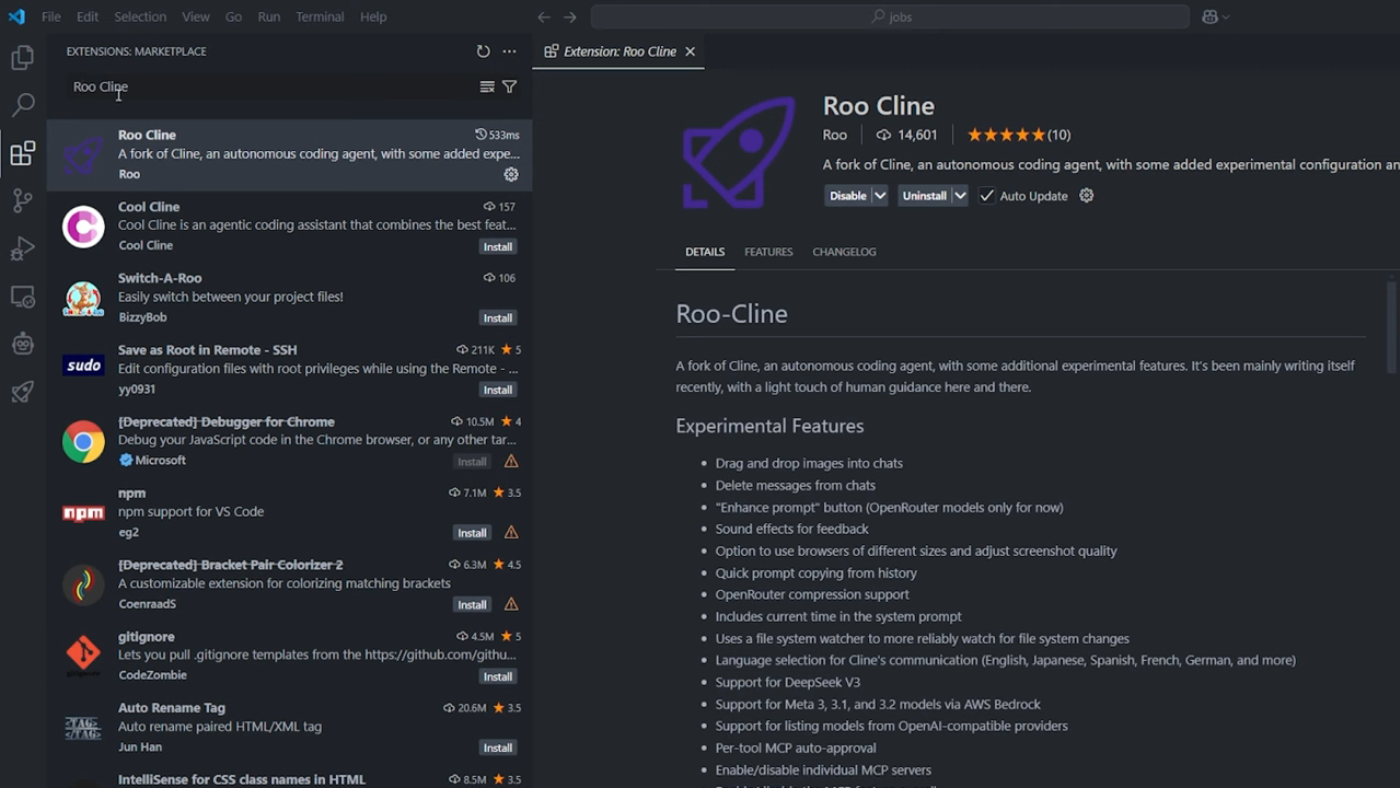
Task: Select IntelliSense for CSS class names entry
Action: click(289, 777)
